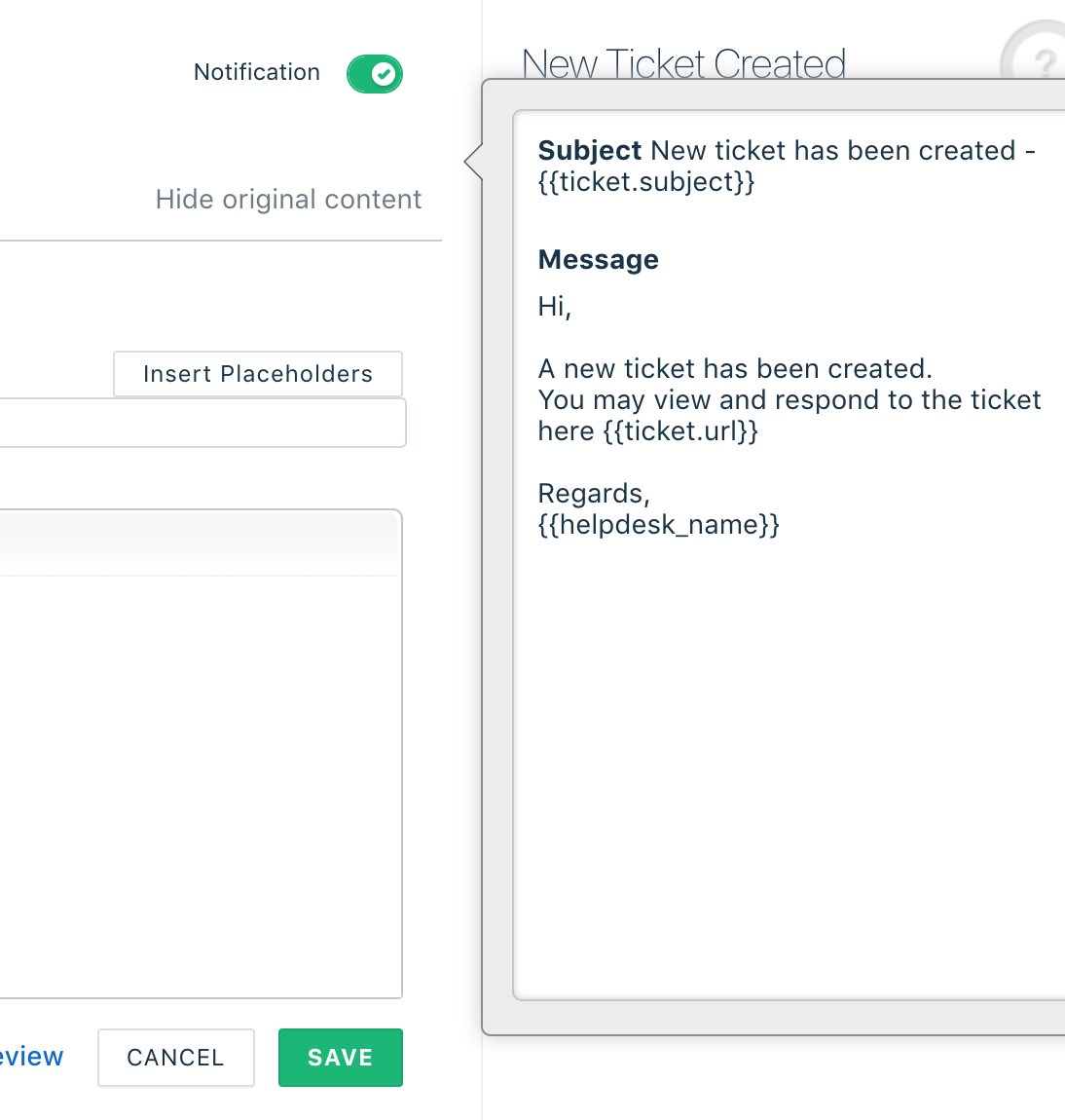Cancel the notification edits
This screenshot has width=1065, height=1120.
[x=175, y=1057]
